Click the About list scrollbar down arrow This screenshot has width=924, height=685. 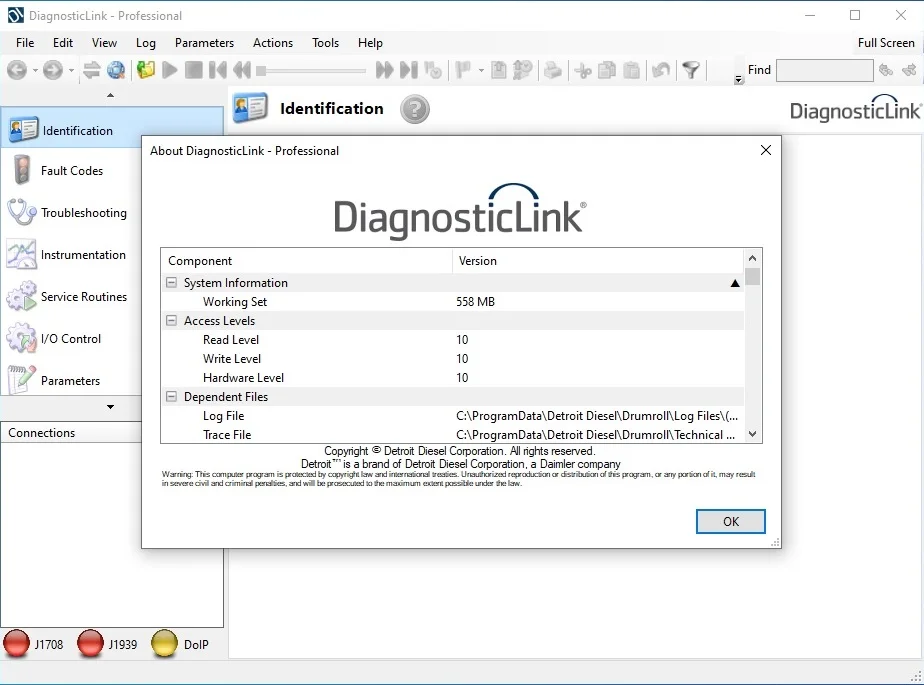(753, 434)
